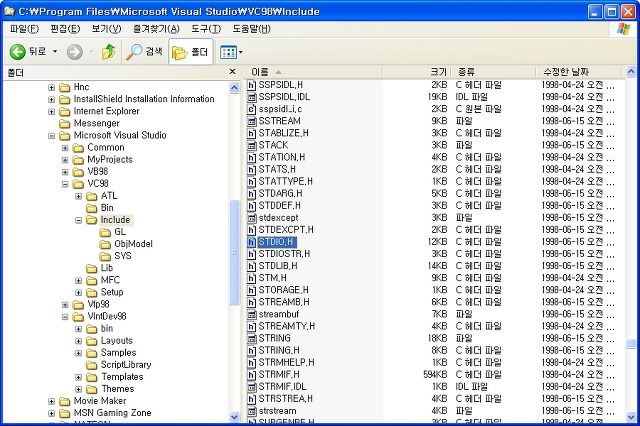Open the Back button history dropdown arrow
The height and width of the screenshot is (426, 640).
coord(55,52)
